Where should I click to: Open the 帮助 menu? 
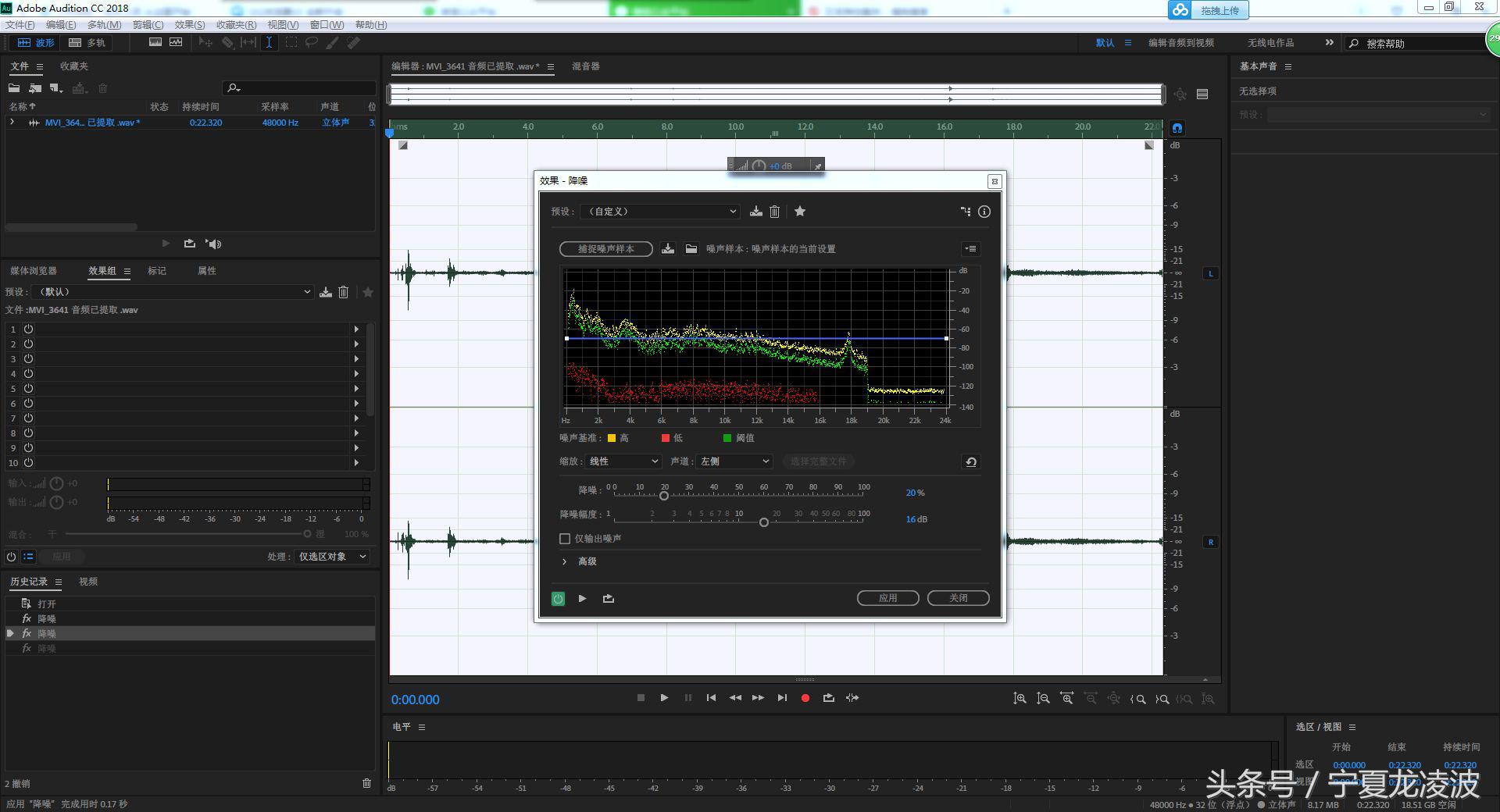pyautogui.click(x=371, y=25)
